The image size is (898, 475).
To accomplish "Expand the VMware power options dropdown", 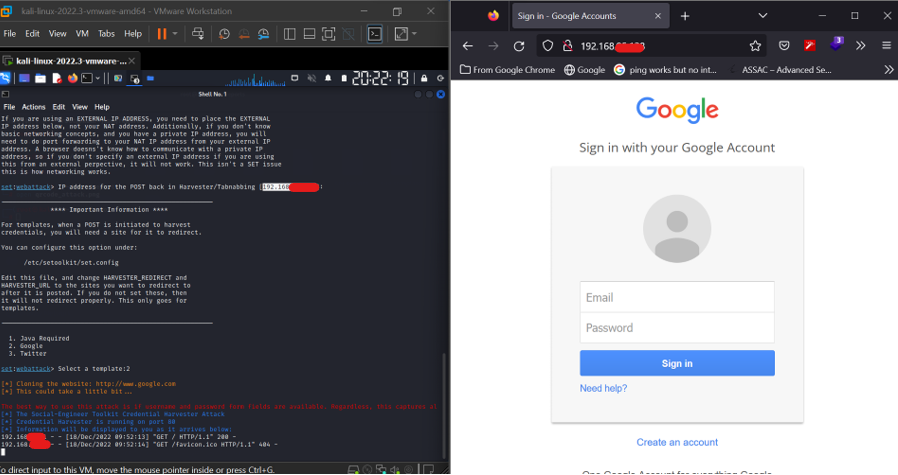I will pos(175,34).
